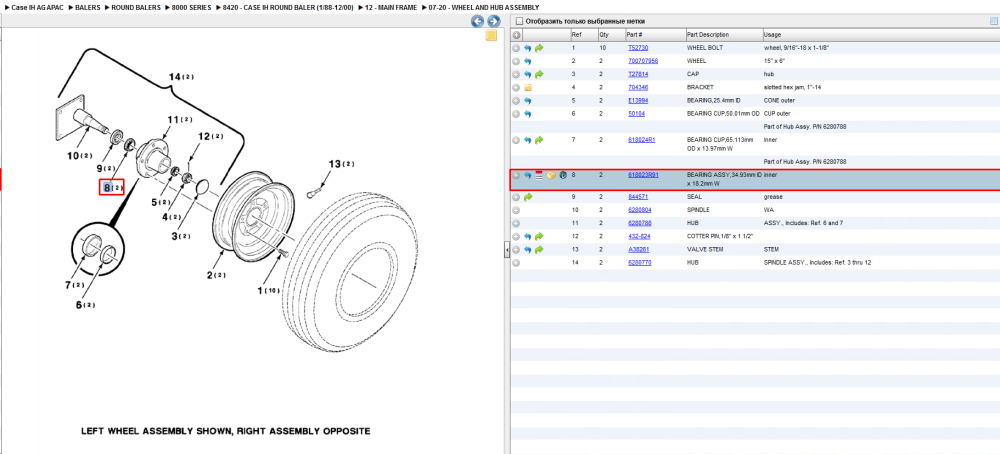Open part number link 432-824
1000x454 pixels.
638,236
